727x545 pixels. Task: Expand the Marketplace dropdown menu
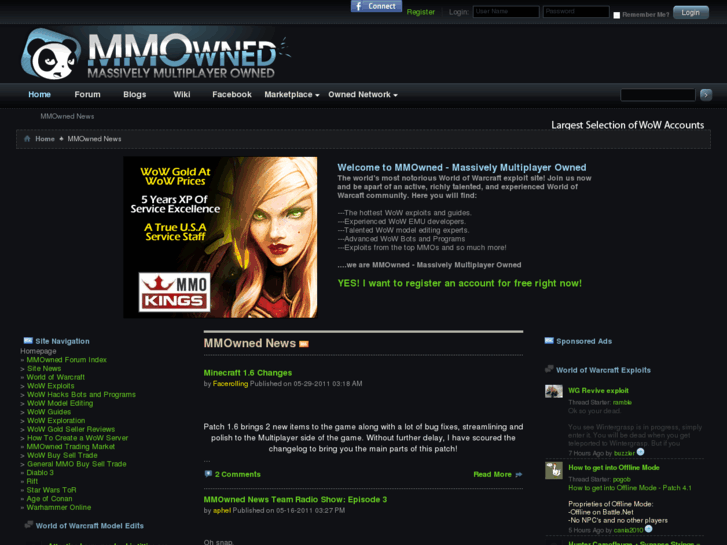292,95
